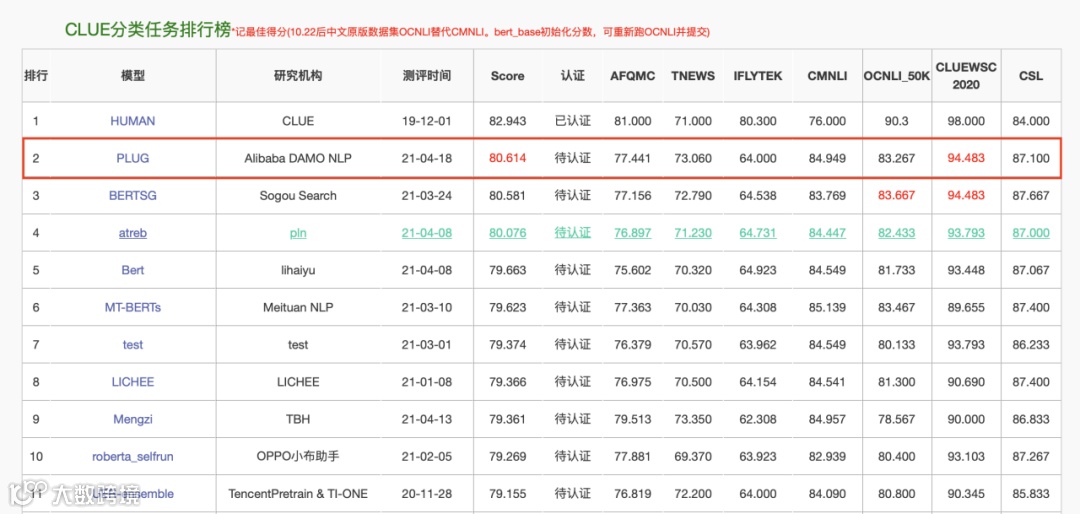The image size is (1080, 514).
Task: Select the TencentPretrain & TI-ONE cell
Action: (298, 493)
